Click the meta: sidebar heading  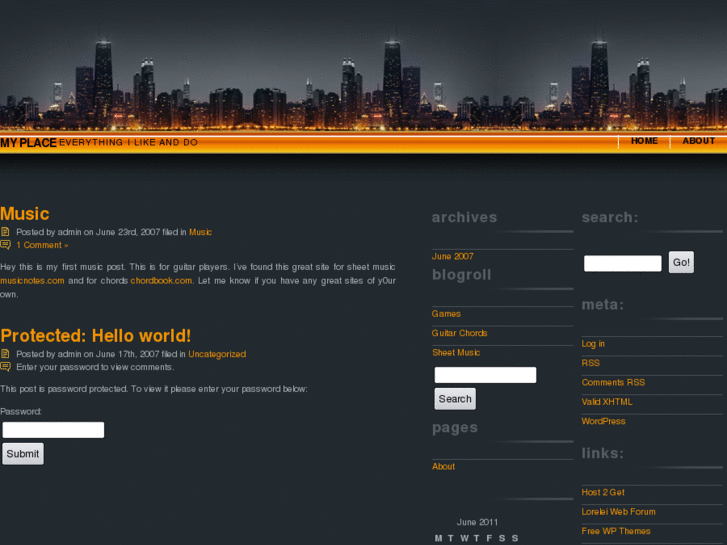pos(602,305)
